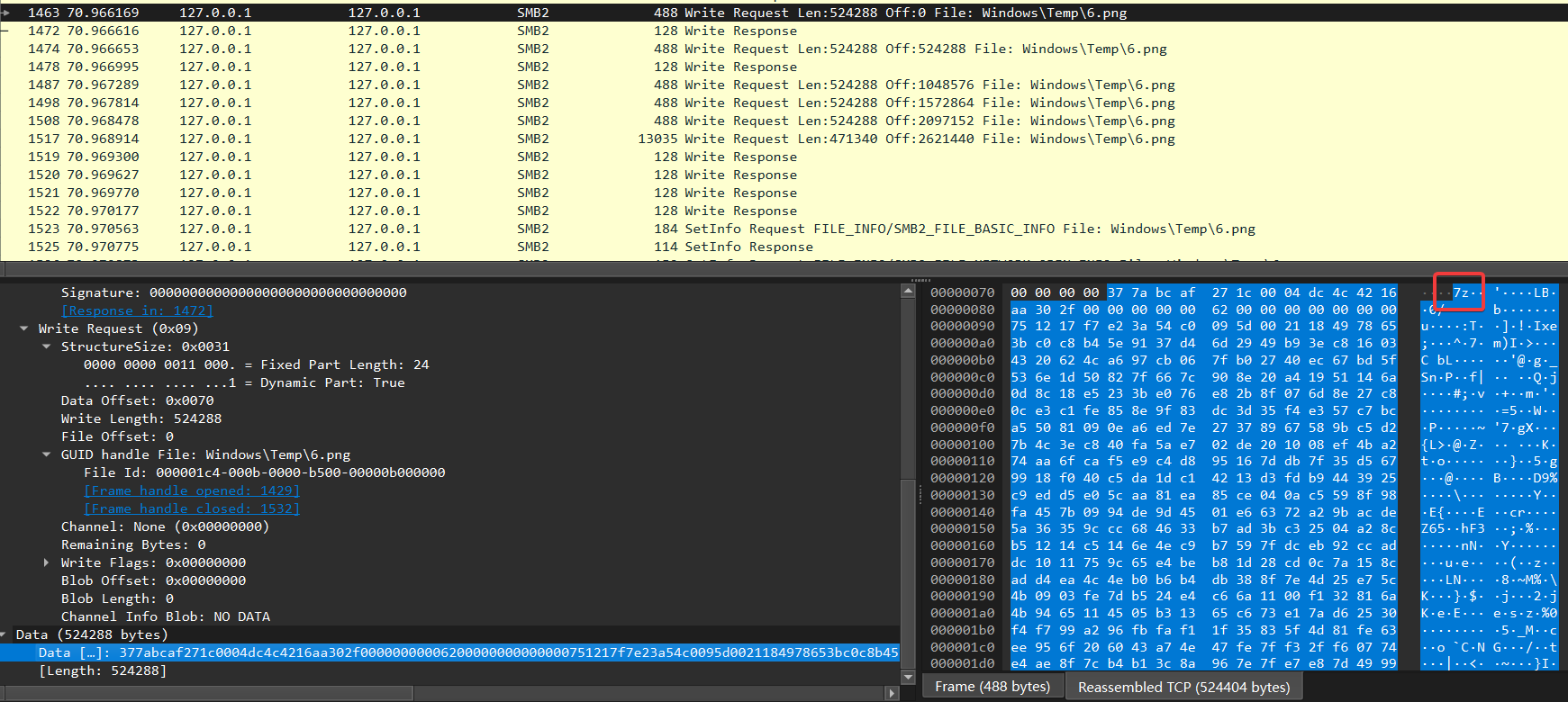Viewport: 1568px width, 702px height.
Task: Click the File Offset: 0 field
Action: (x=117, y=436)
